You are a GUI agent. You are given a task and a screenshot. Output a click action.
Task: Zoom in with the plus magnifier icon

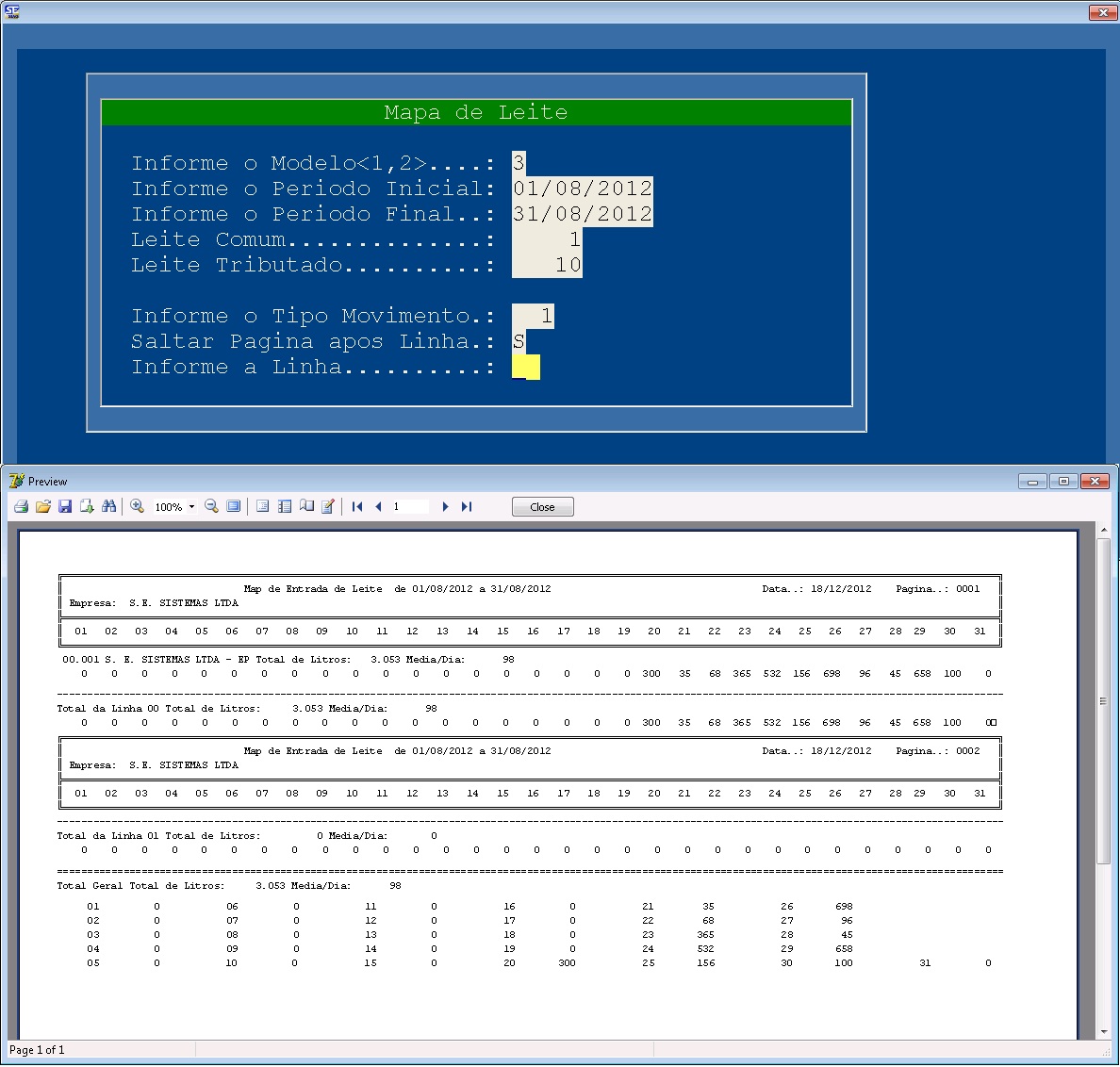[138, 506]
